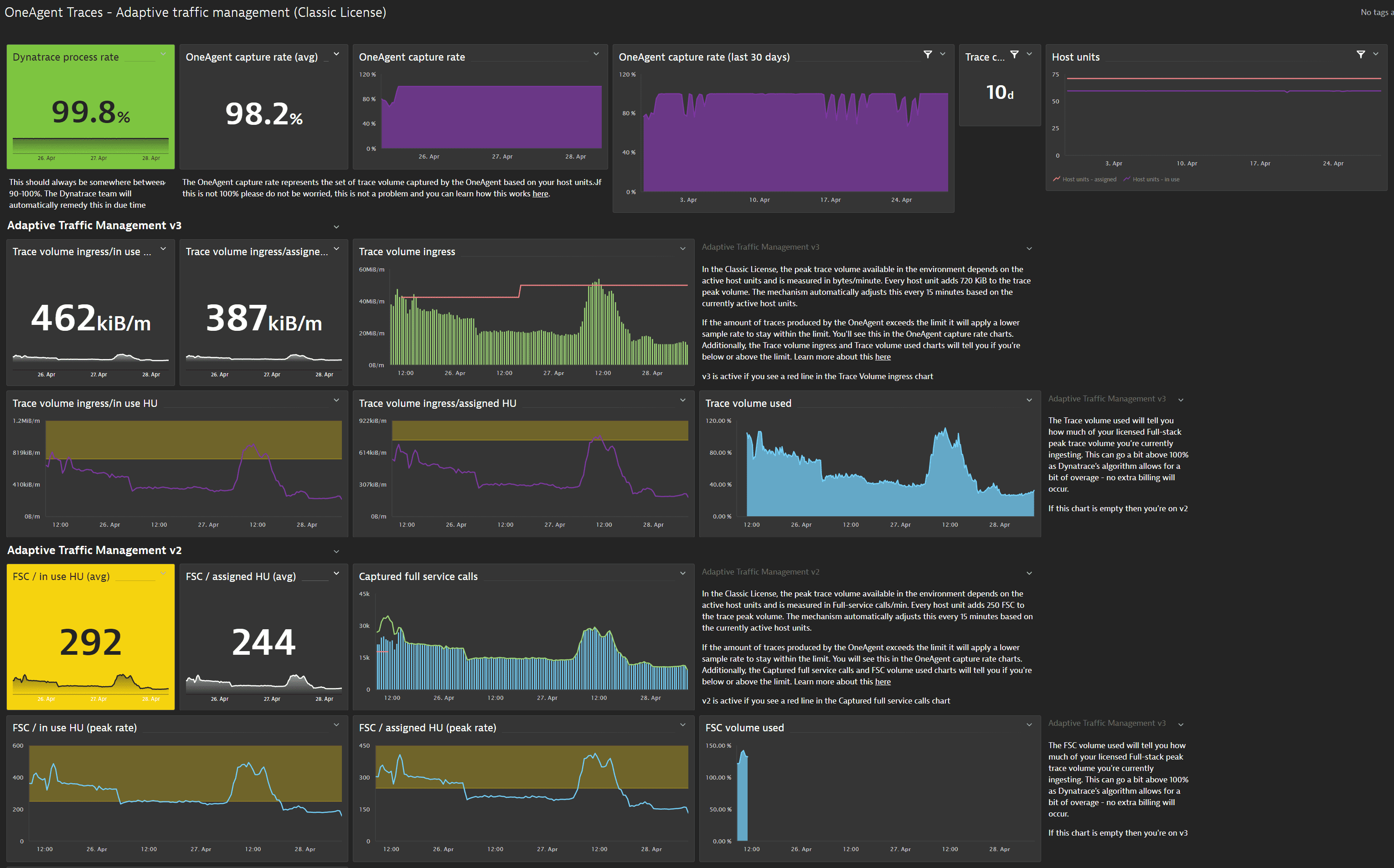1394x868 pixels.
Task: Open the OneAgent capture rate (avg) tile dropdown
Action: pyautogui.click(x=336, y=54)
